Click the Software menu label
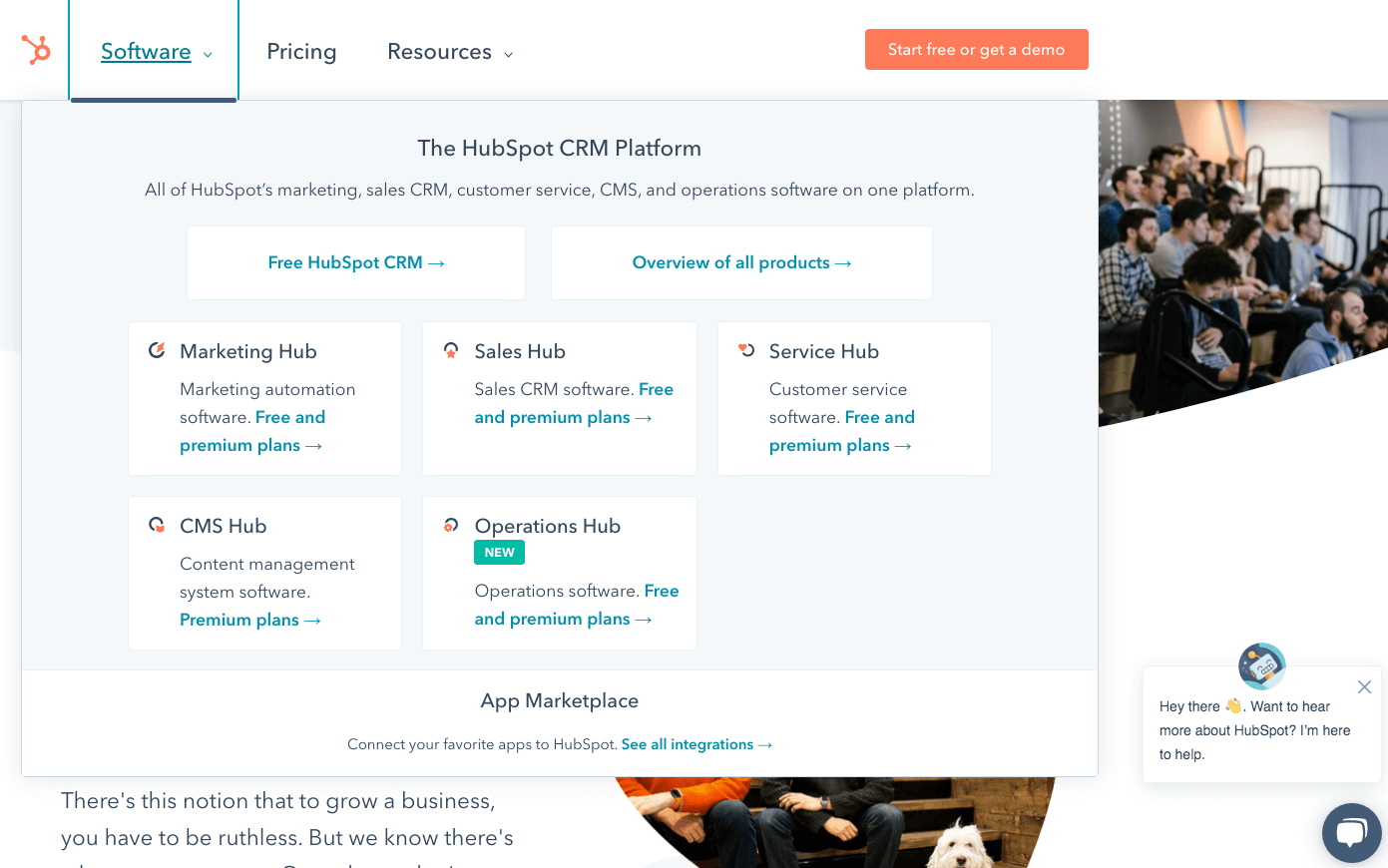The image size is (1388, 868). tap(146, 52)
